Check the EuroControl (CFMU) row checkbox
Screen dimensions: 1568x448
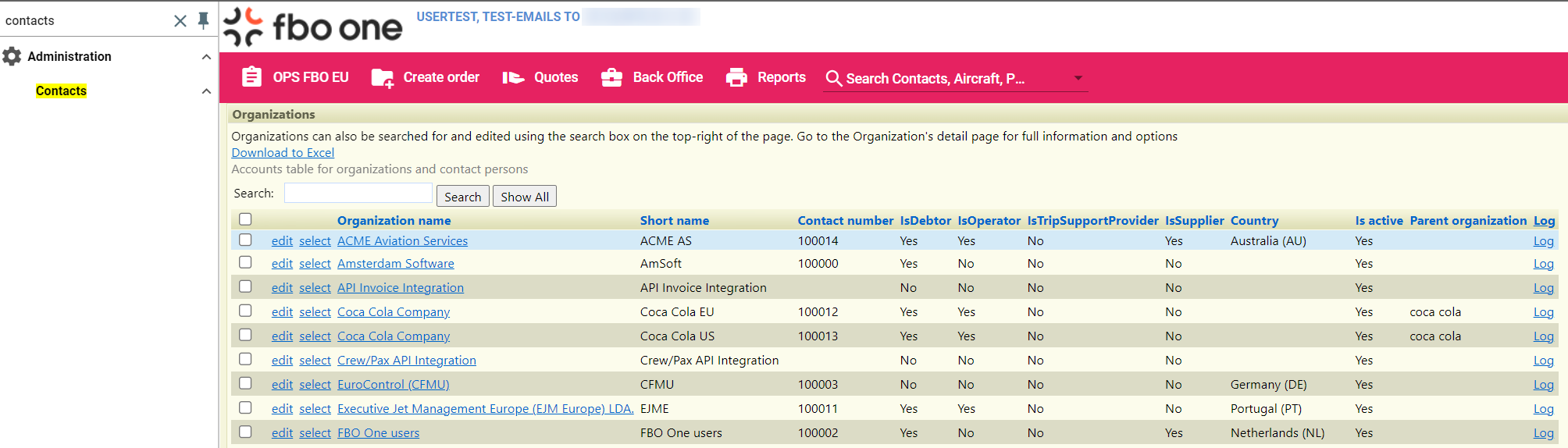245,383
